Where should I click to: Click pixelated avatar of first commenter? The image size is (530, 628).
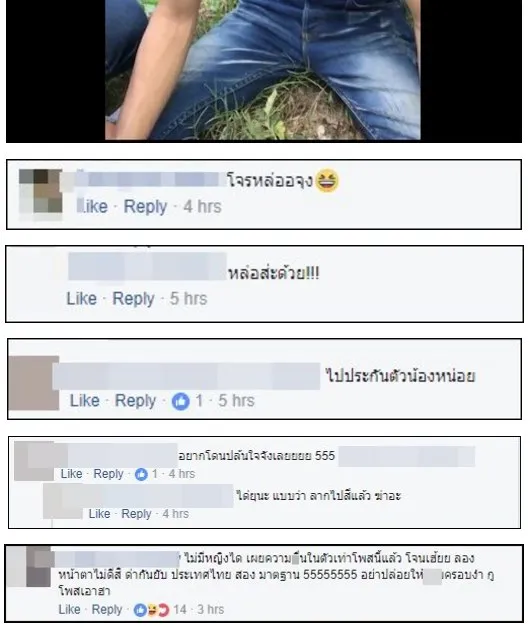click(40, 191)
